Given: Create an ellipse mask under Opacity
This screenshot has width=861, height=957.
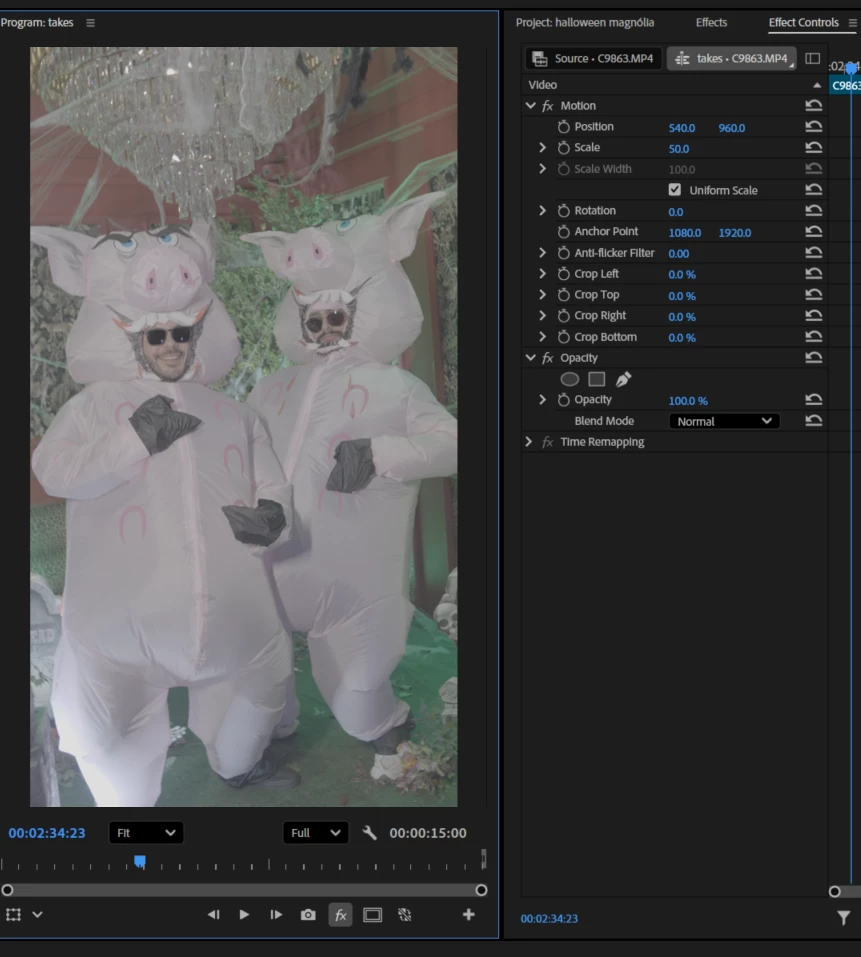Looking at the screenshot, I should tap(569, 379).
